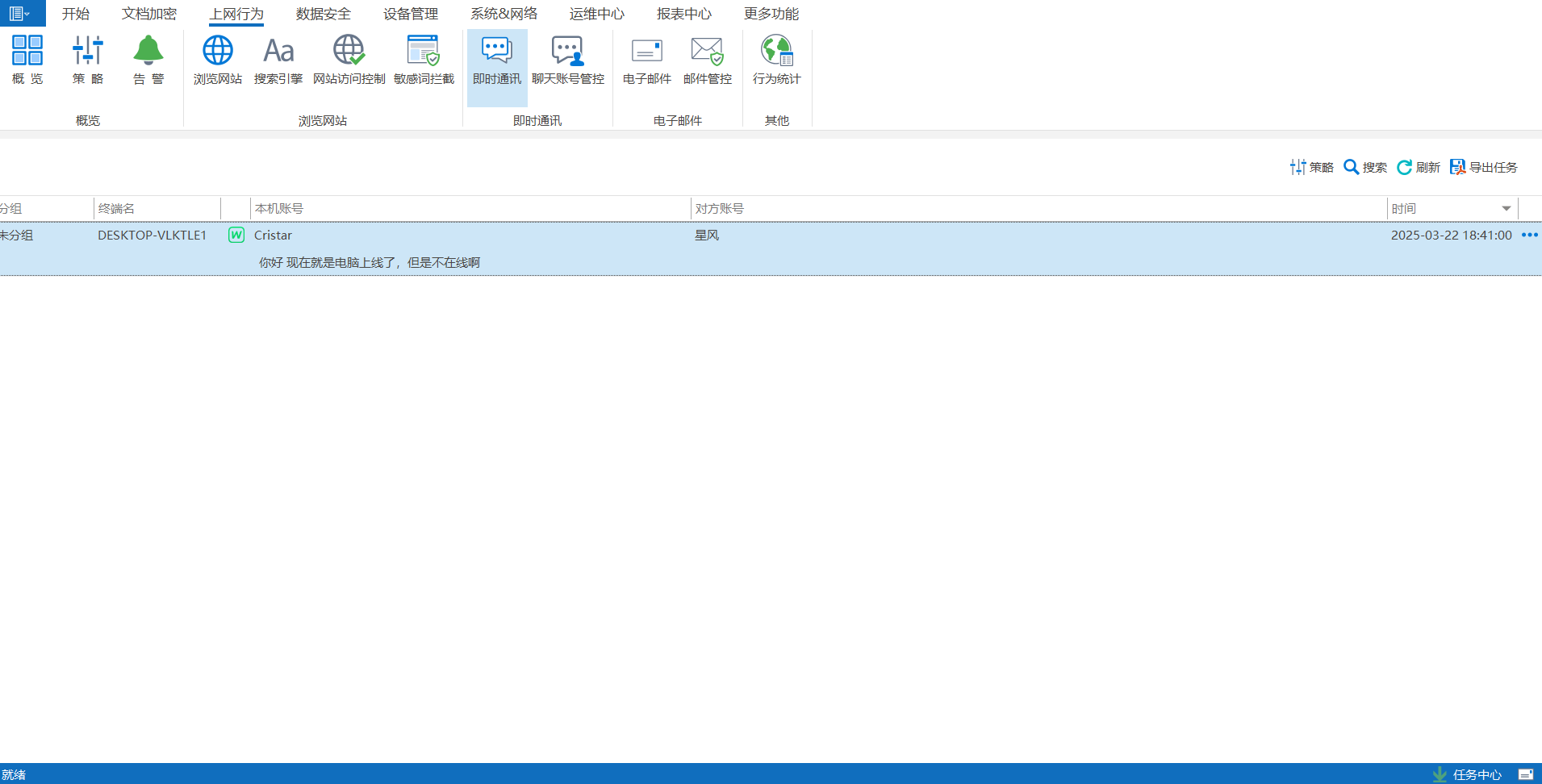Image resolution: width=1542 pixels, height=784 pixels.
Task: Switch to the 数据安全 tab
Action: [x=323, y=14]
